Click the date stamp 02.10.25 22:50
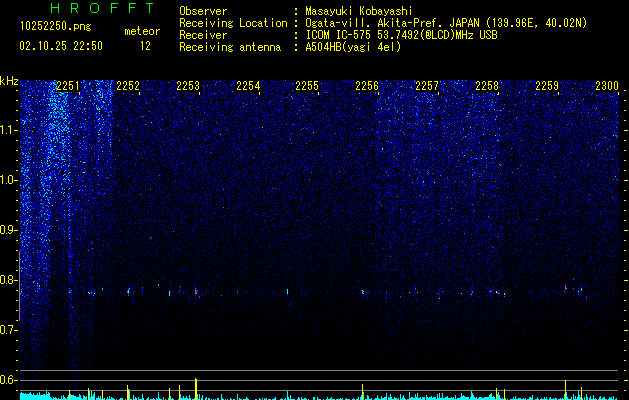This screenshot has height=400, width=629. click(61, 46)
